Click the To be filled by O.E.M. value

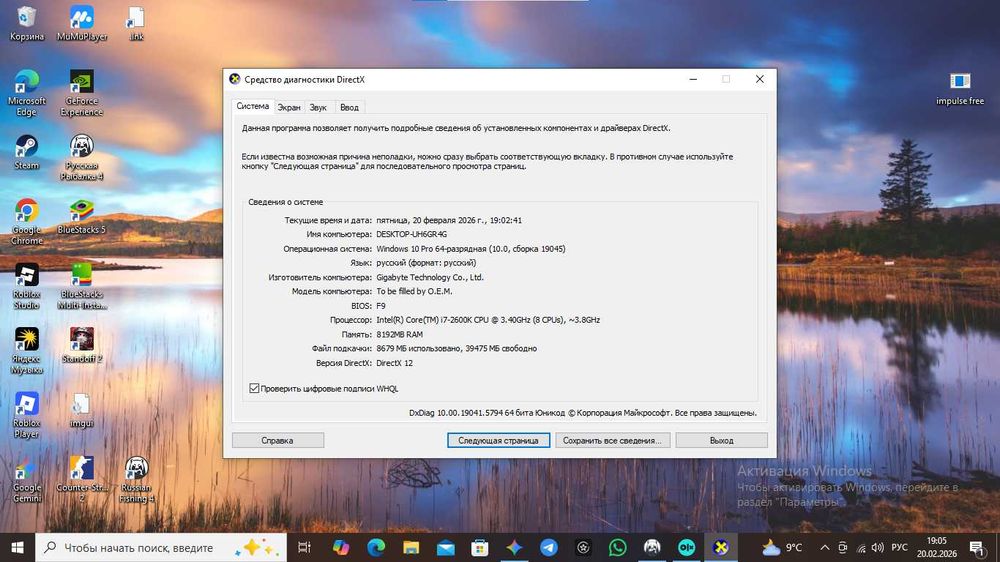[x=414, y=291]
